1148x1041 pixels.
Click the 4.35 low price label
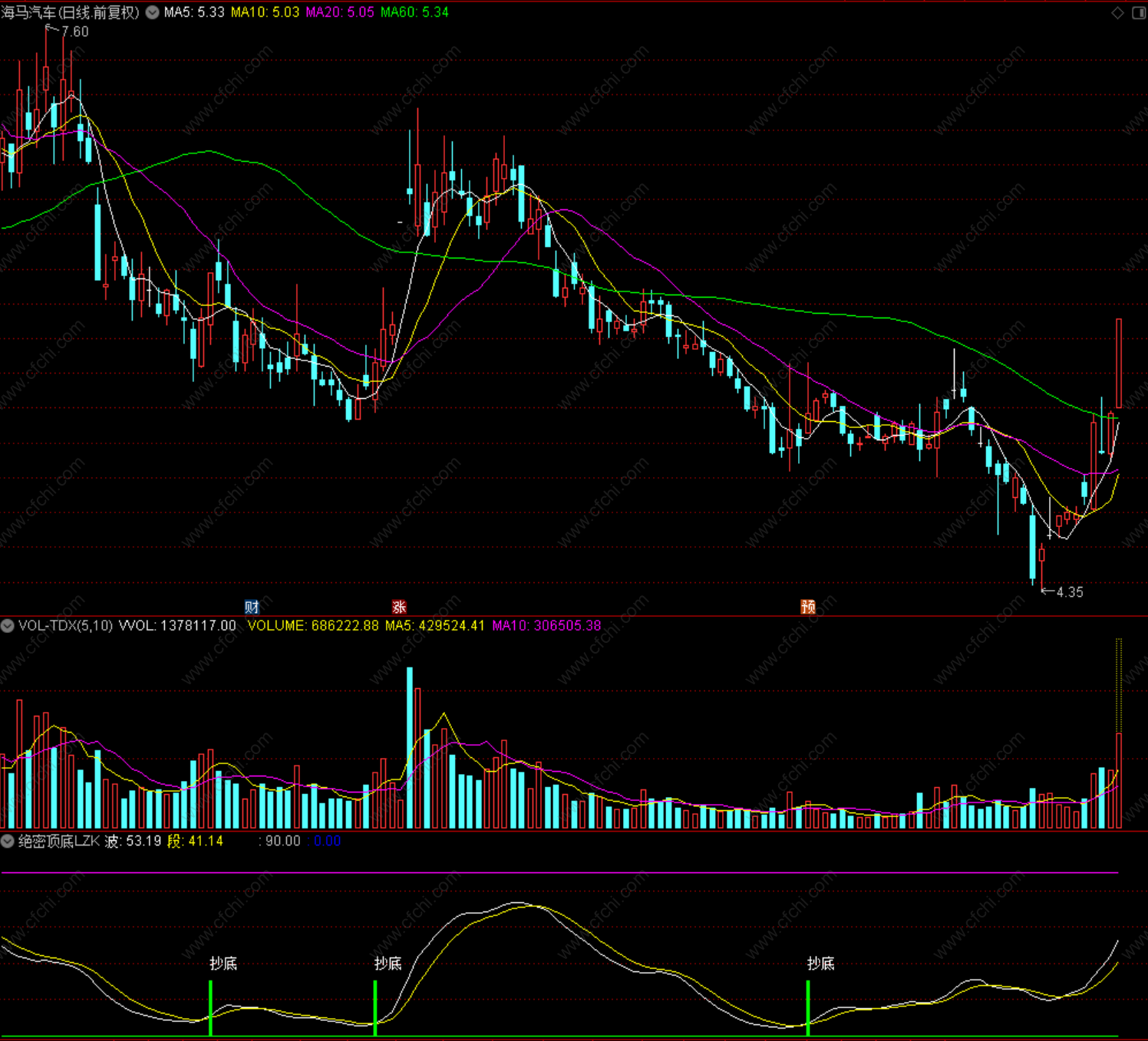(x=1070, y=592)
